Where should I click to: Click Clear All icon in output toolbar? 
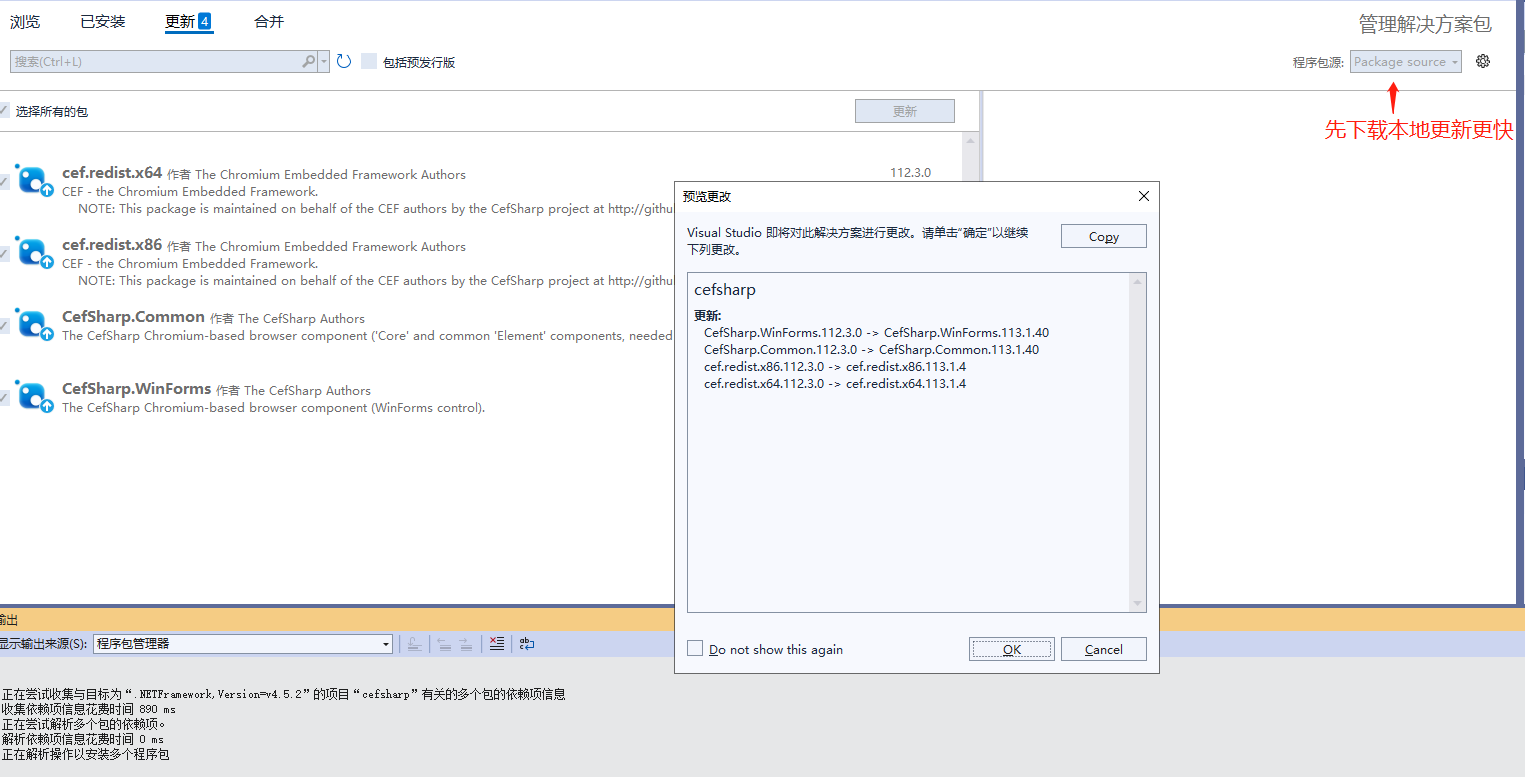coord(496,644)
